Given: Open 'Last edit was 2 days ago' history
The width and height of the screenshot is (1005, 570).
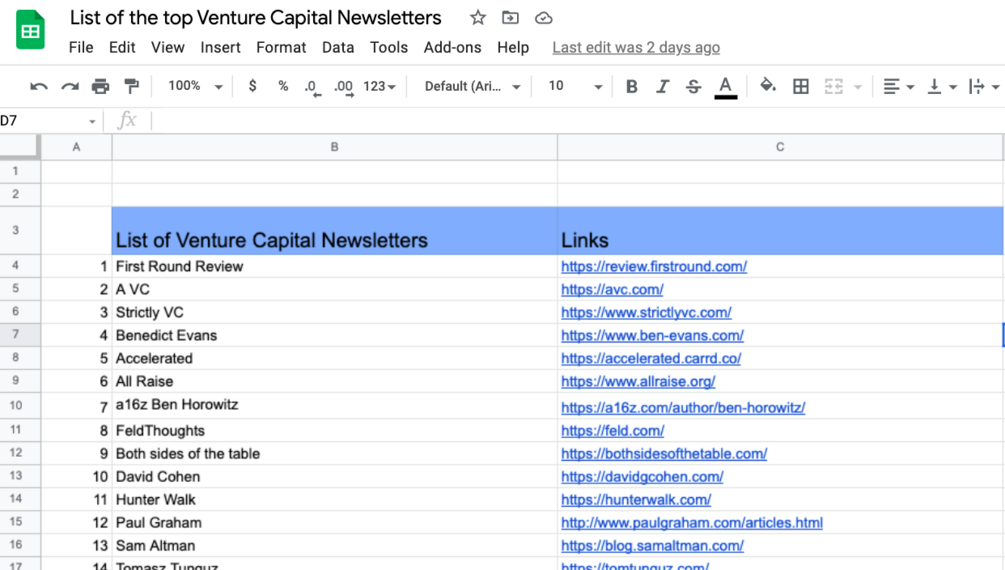Looking at the screenshot, I should pos(636,47).
